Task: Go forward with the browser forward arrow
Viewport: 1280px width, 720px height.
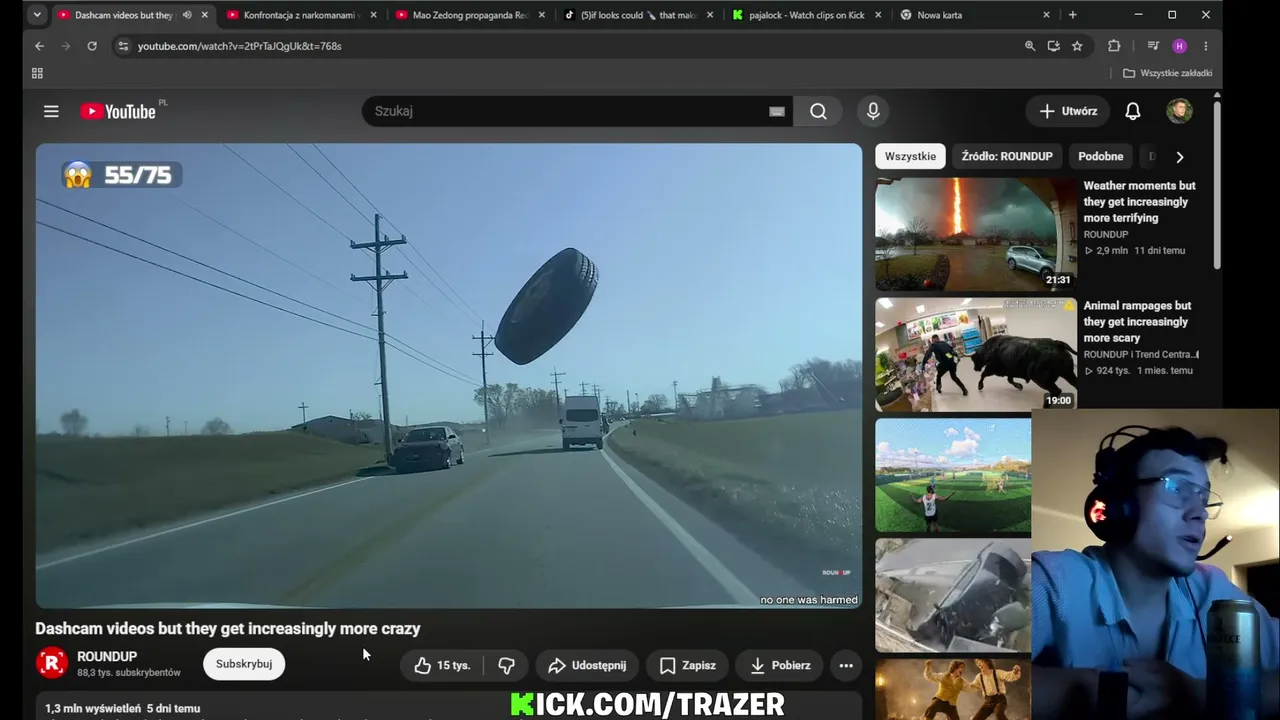Action: point(65,46)
